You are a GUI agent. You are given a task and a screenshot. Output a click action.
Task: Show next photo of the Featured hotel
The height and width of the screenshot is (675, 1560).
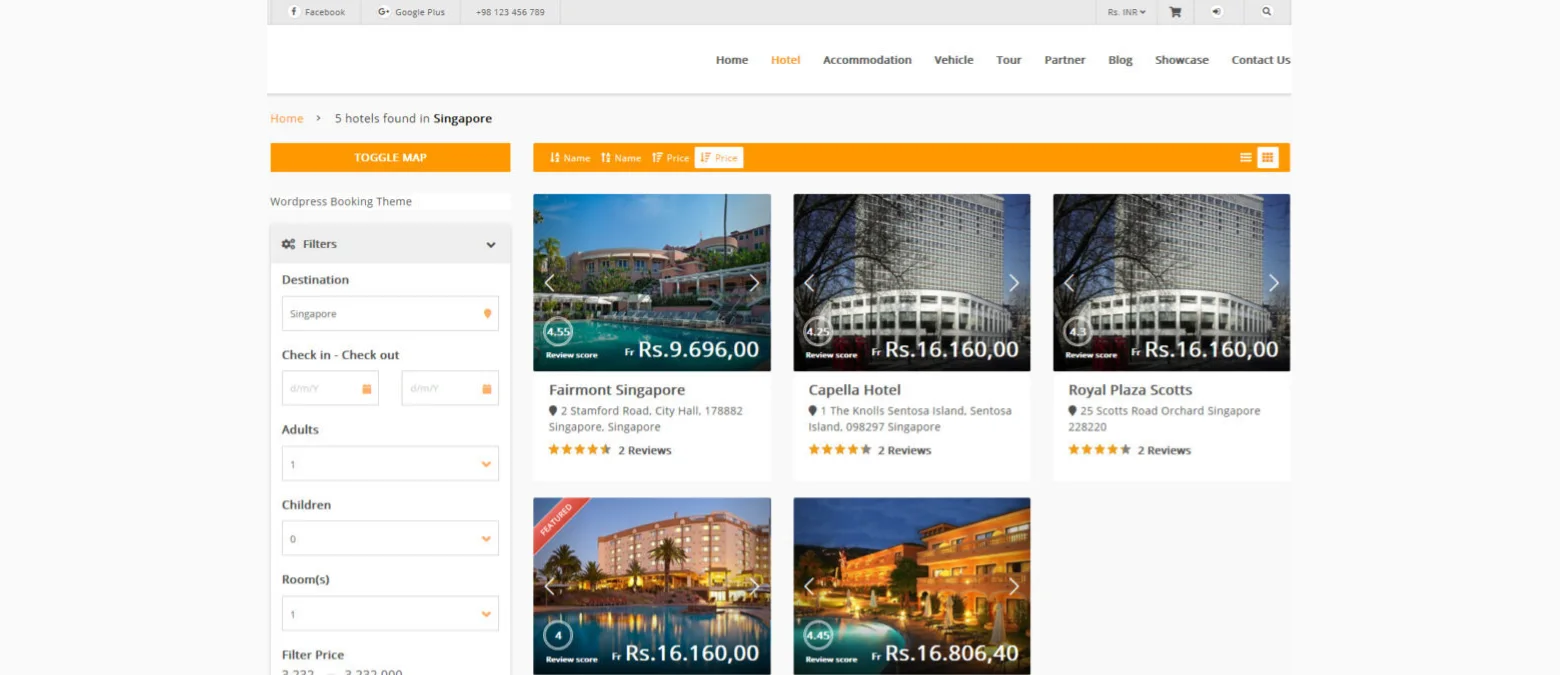click(x=754, y=587)
